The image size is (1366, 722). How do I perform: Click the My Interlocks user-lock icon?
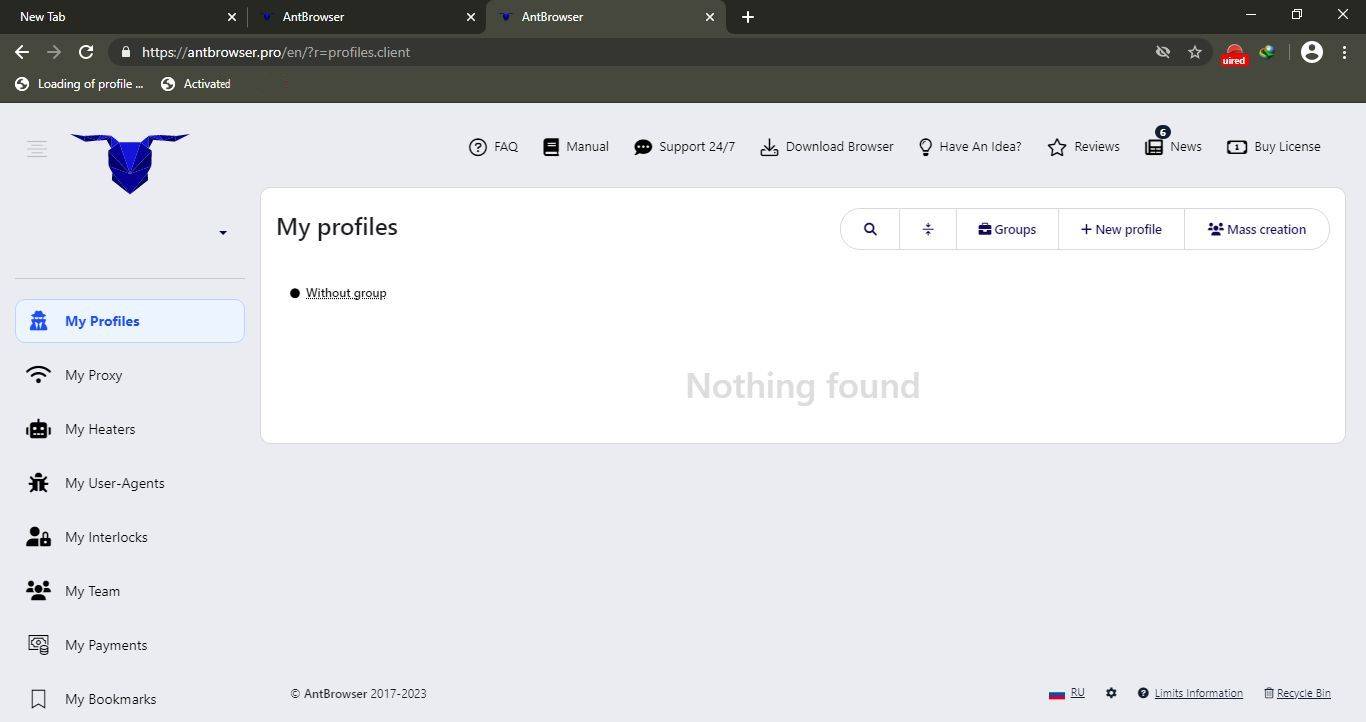pyautogui.click(x=38, y=537)
